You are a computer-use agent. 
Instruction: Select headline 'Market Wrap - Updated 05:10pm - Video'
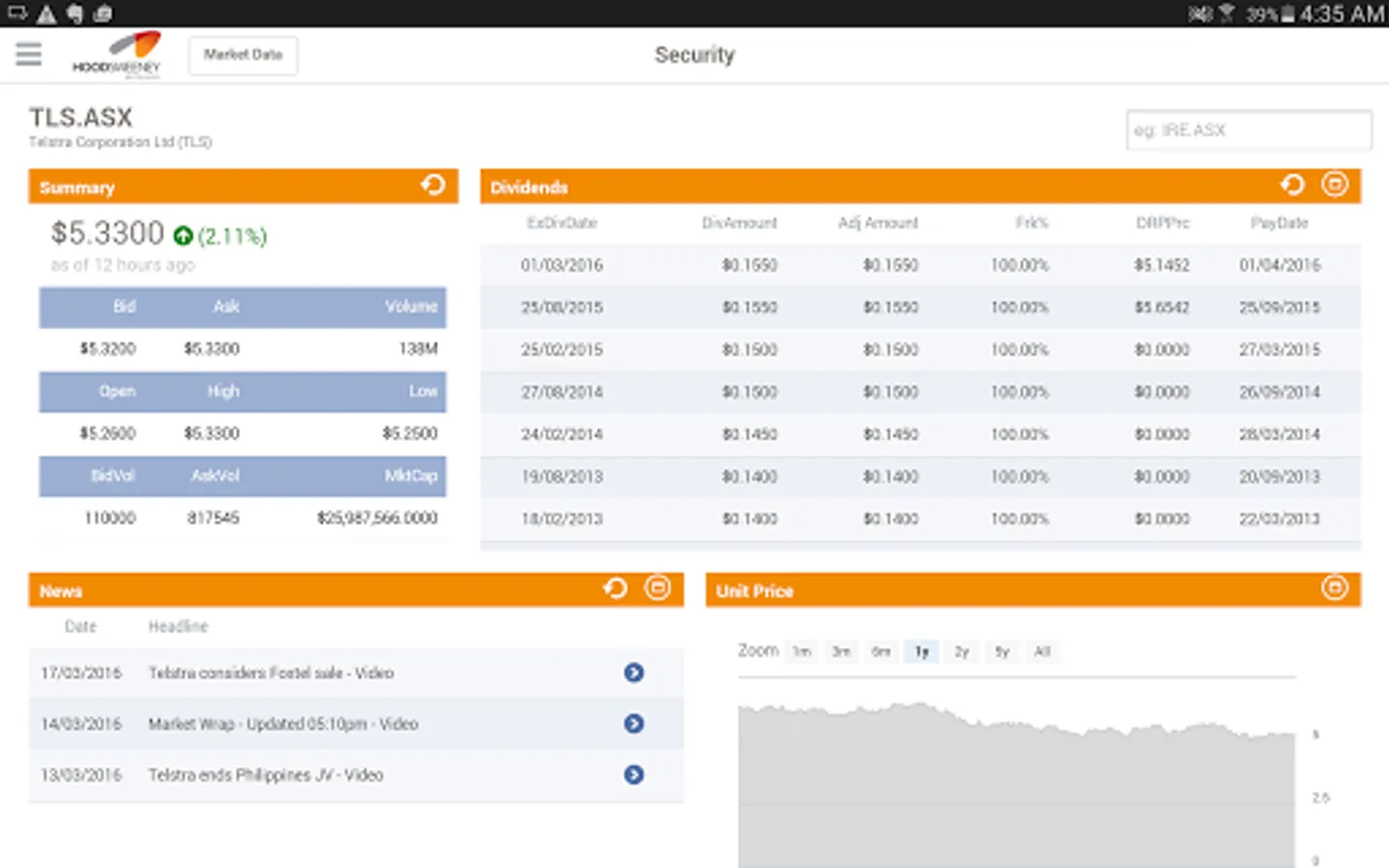(x=284, y=724)
